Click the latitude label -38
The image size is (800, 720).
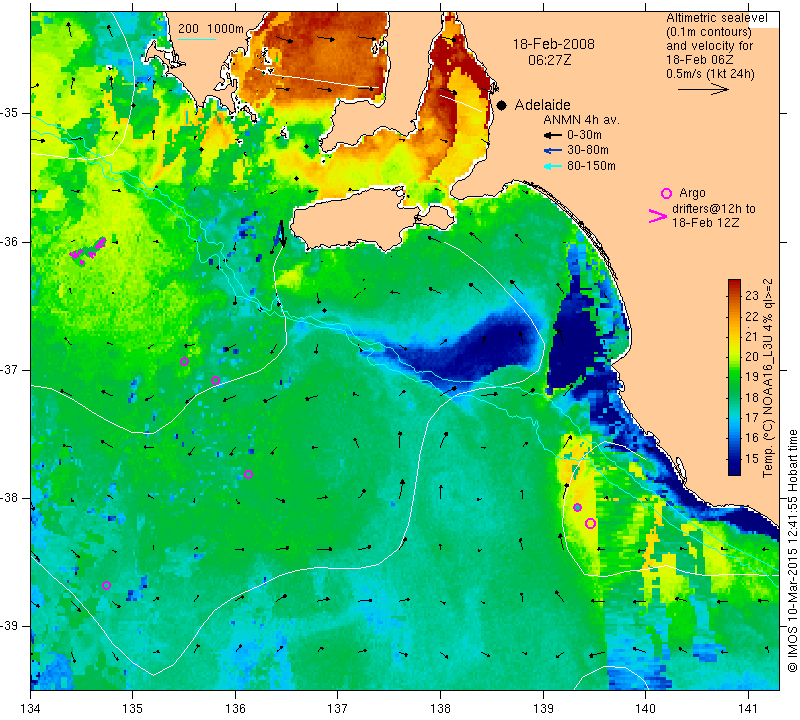point(10,498)
